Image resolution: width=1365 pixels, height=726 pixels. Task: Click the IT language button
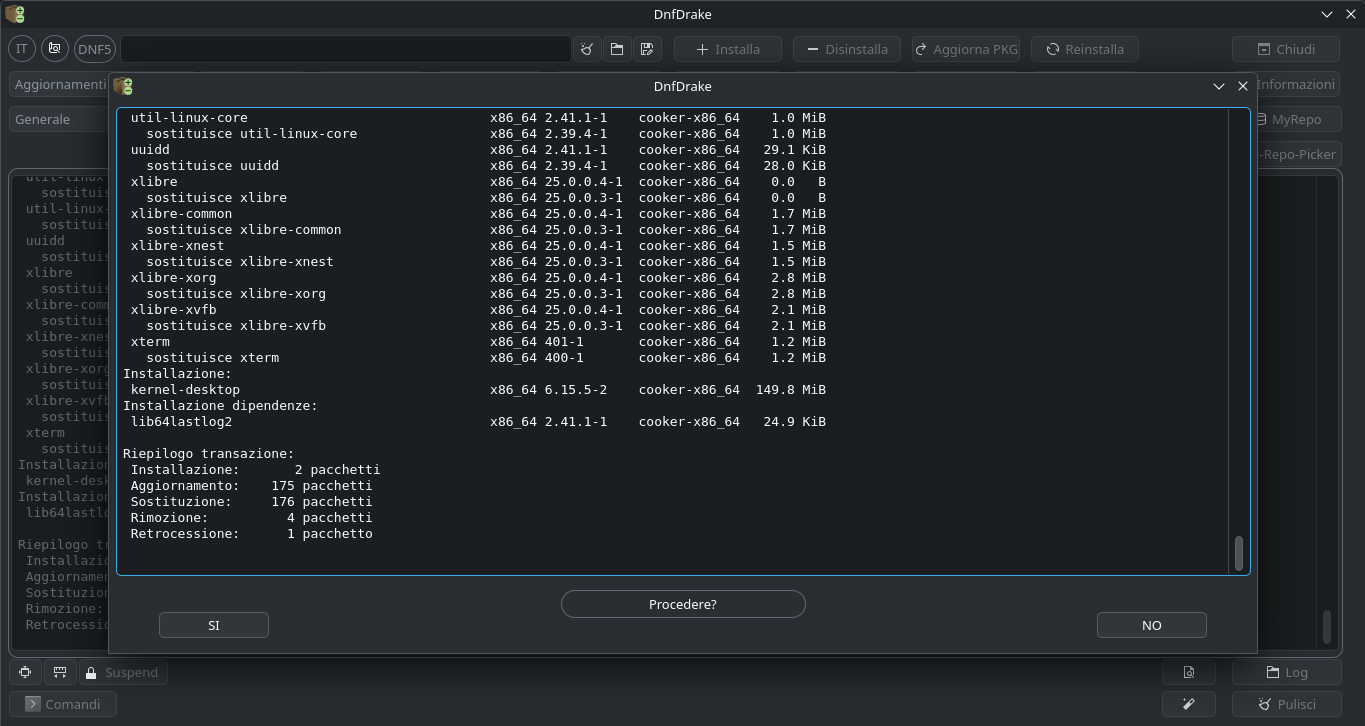[x=21, y=49]
